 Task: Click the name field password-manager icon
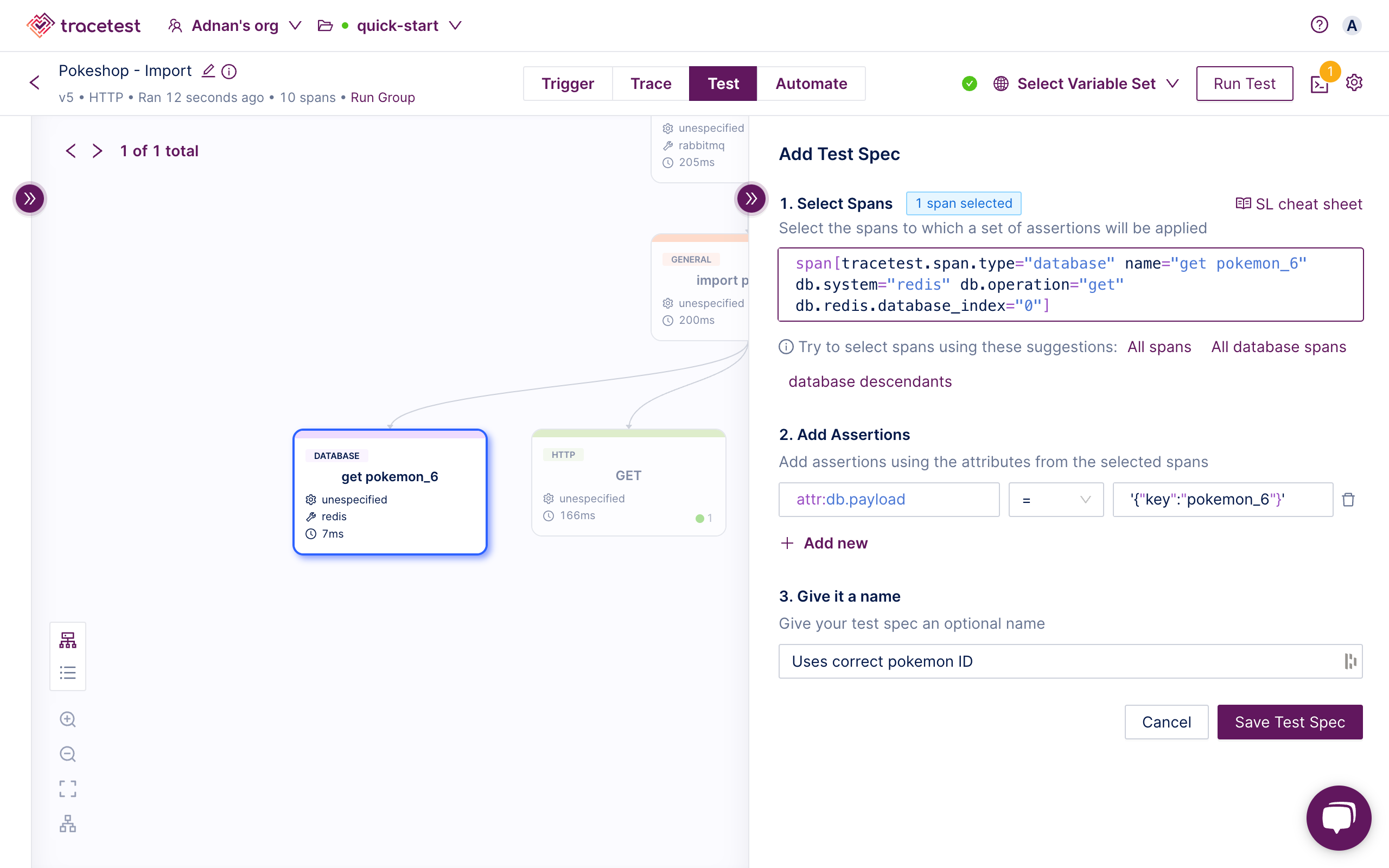pyautogui.click(x=1350, y=661)
